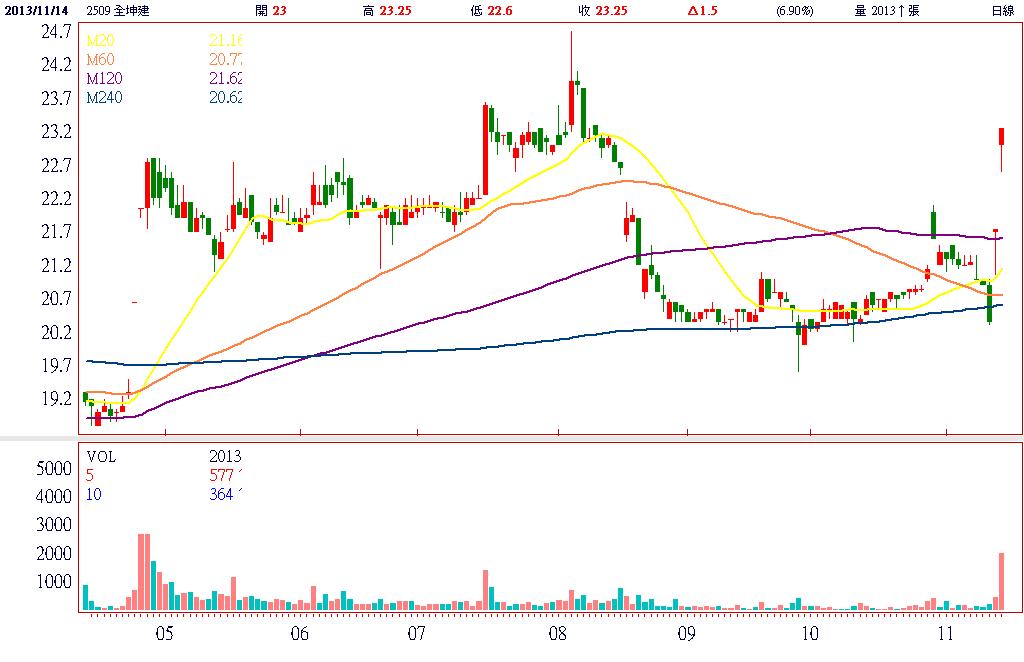Select the stock name 2509 全坤建

click(118, 10)
